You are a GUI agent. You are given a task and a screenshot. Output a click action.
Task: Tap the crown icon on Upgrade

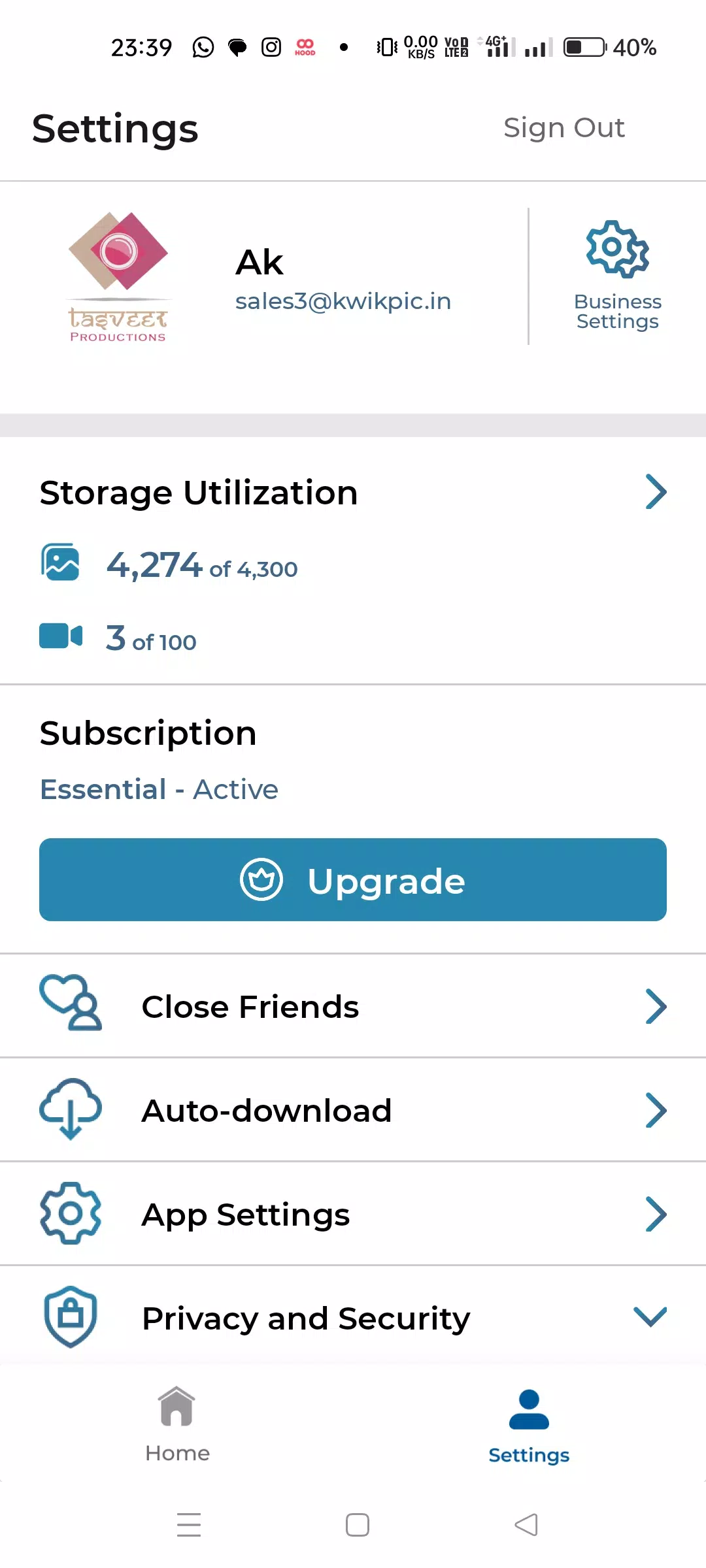pos(261,879)
